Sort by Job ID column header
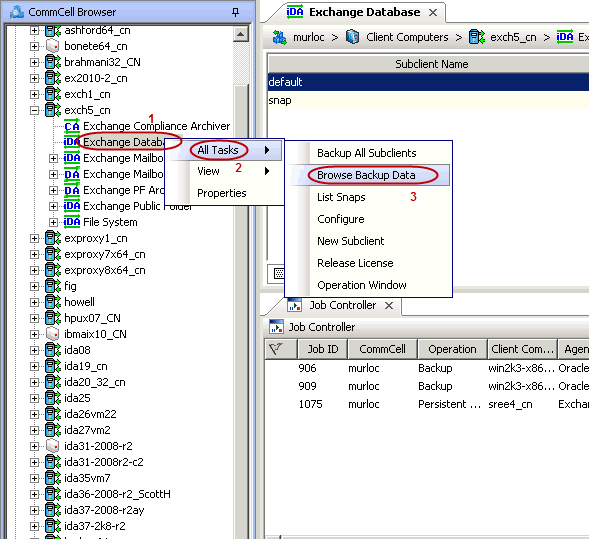589x539 pixels. pyautogui.click(x=323, y=349)
